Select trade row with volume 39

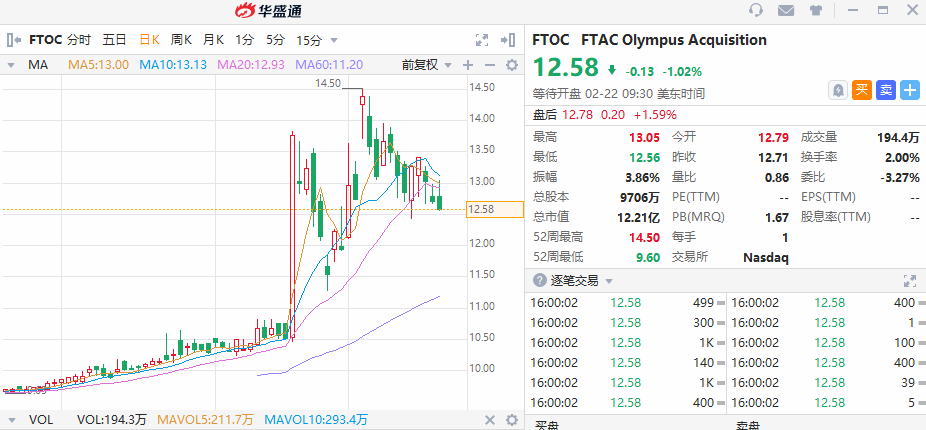pos(827,383)
